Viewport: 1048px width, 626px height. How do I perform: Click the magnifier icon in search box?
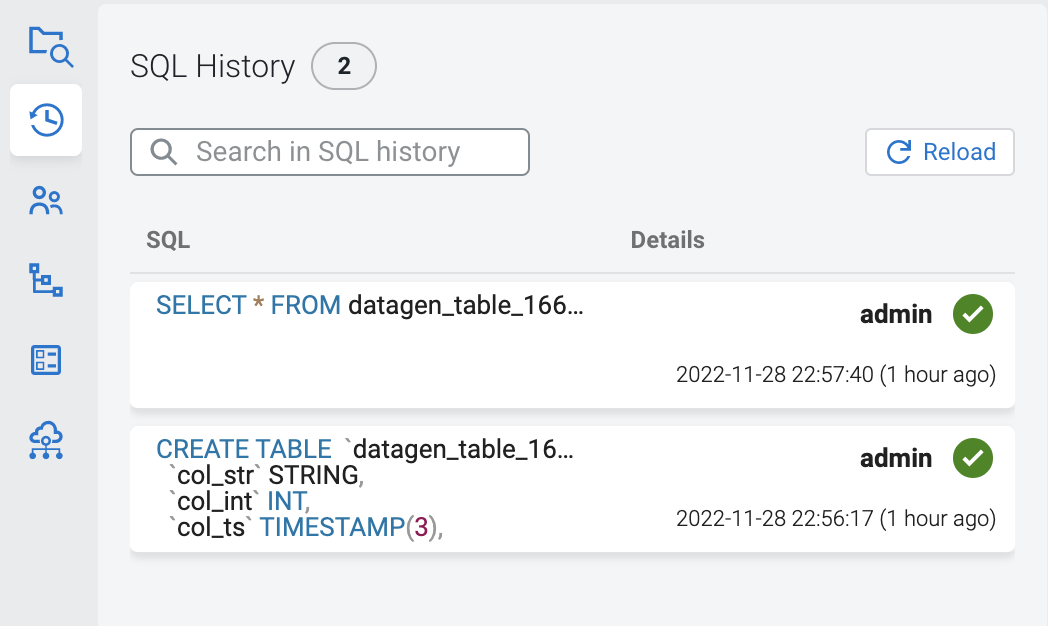point(163,152)
